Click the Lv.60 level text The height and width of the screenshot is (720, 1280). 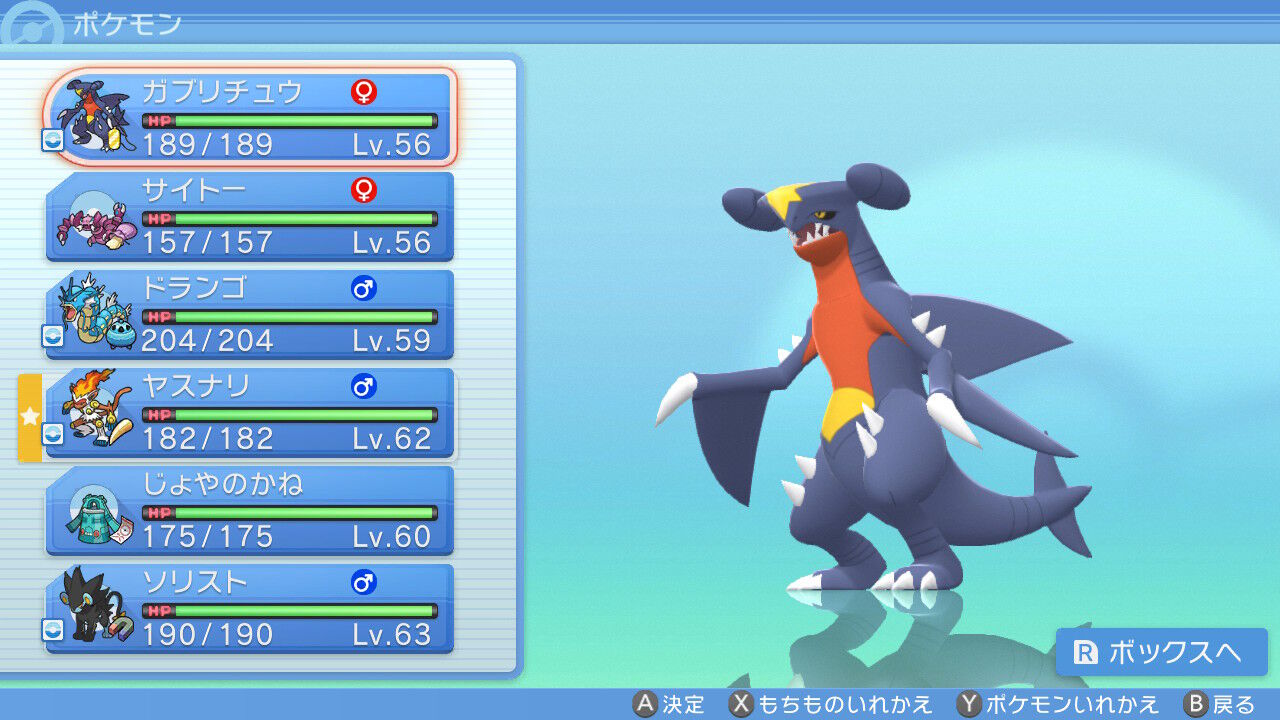coord(392,536)
